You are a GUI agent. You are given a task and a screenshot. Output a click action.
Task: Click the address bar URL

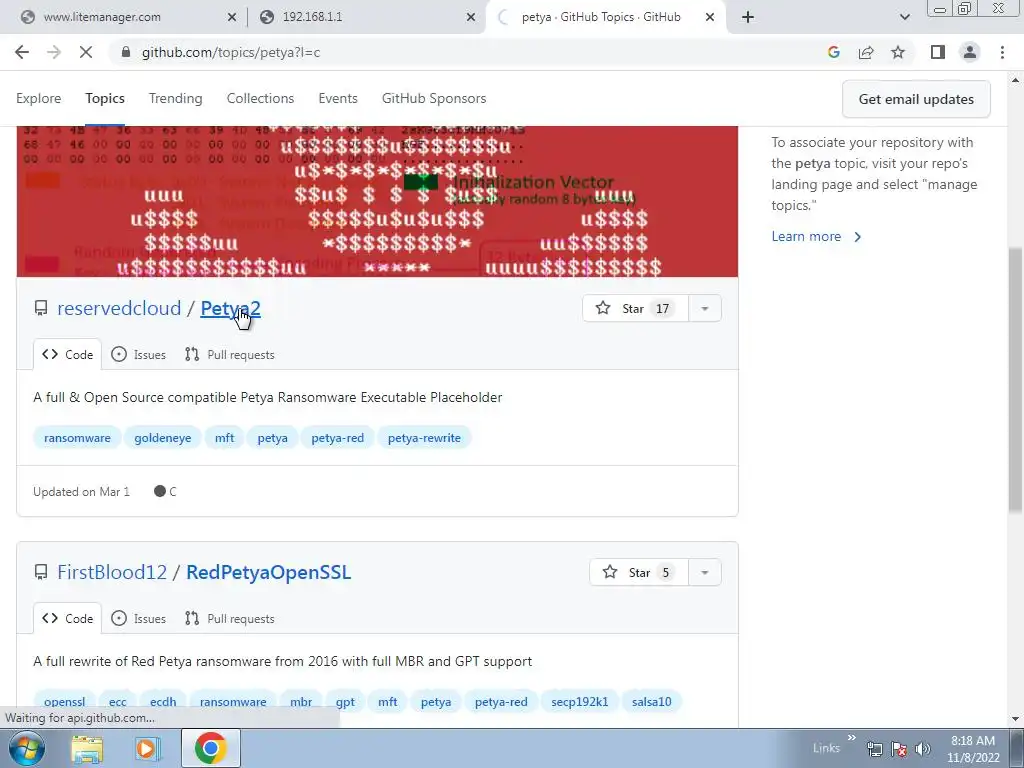coord(231,52)
